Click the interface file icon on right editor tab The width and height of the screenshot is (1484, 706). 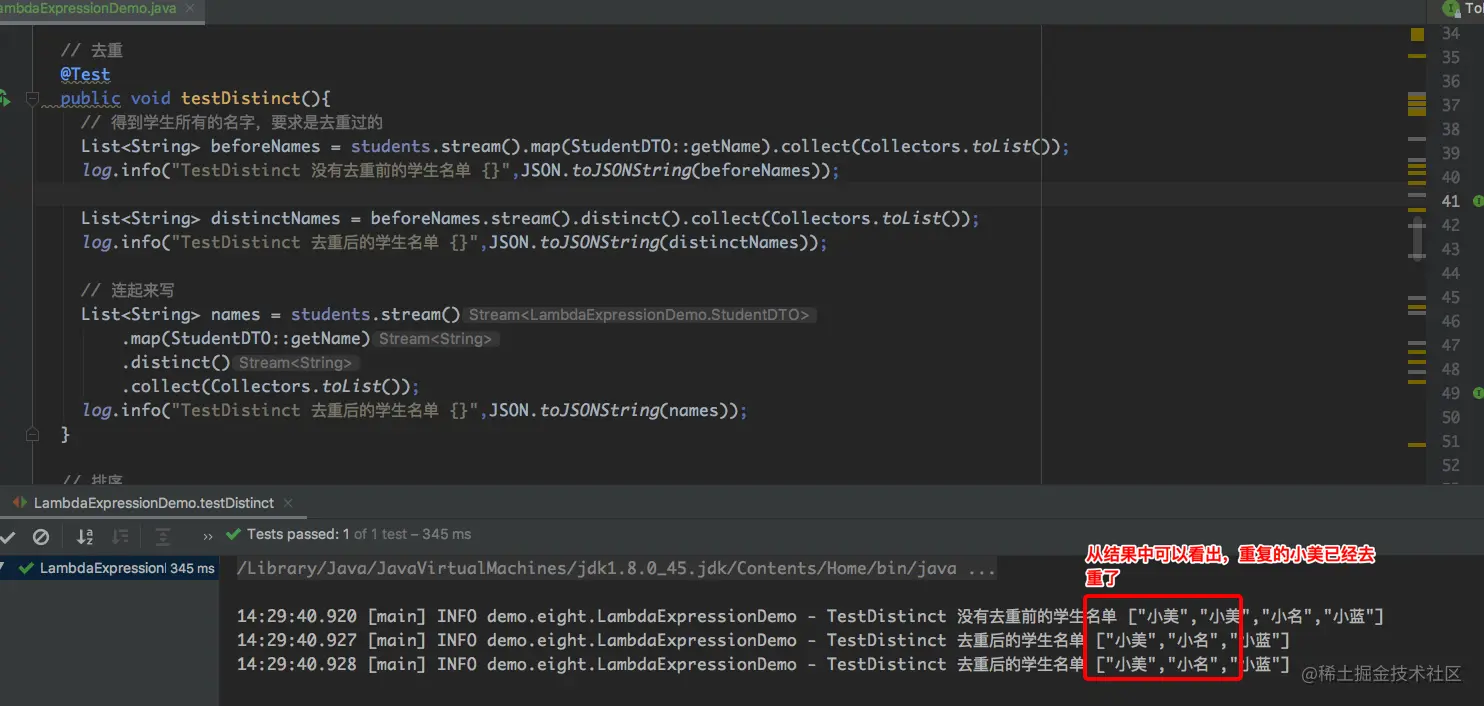click(1450, 8)
